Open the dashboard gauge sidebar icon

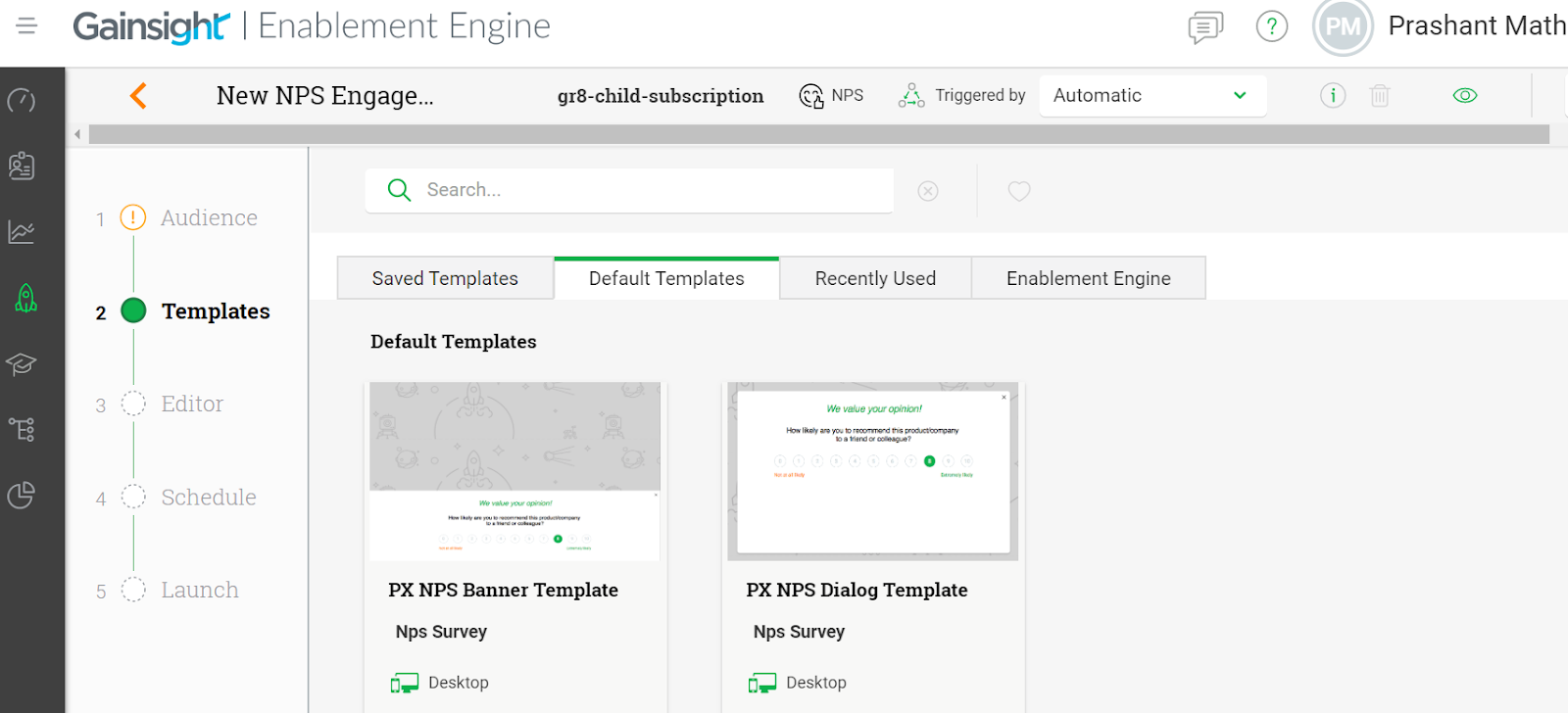pos(22,101)
